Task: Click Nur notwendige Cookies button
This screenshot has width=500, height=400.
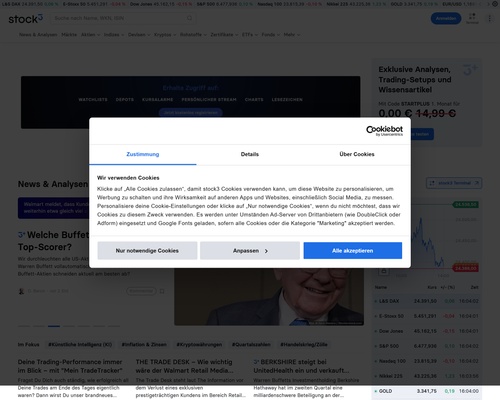Action: click(147, 251)
